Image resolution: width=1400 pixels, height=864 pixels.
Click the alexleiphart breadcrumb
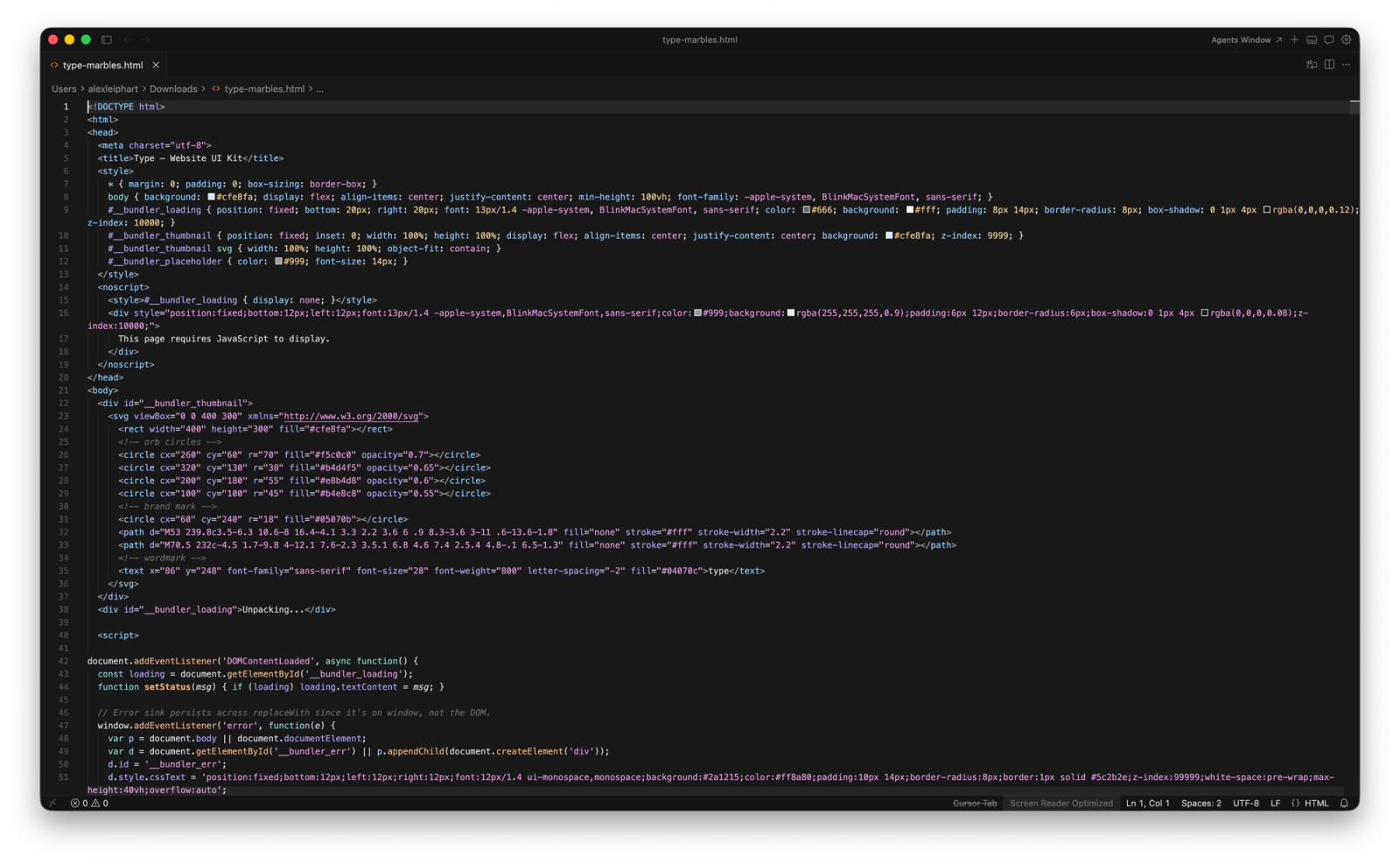coord(113,88)
